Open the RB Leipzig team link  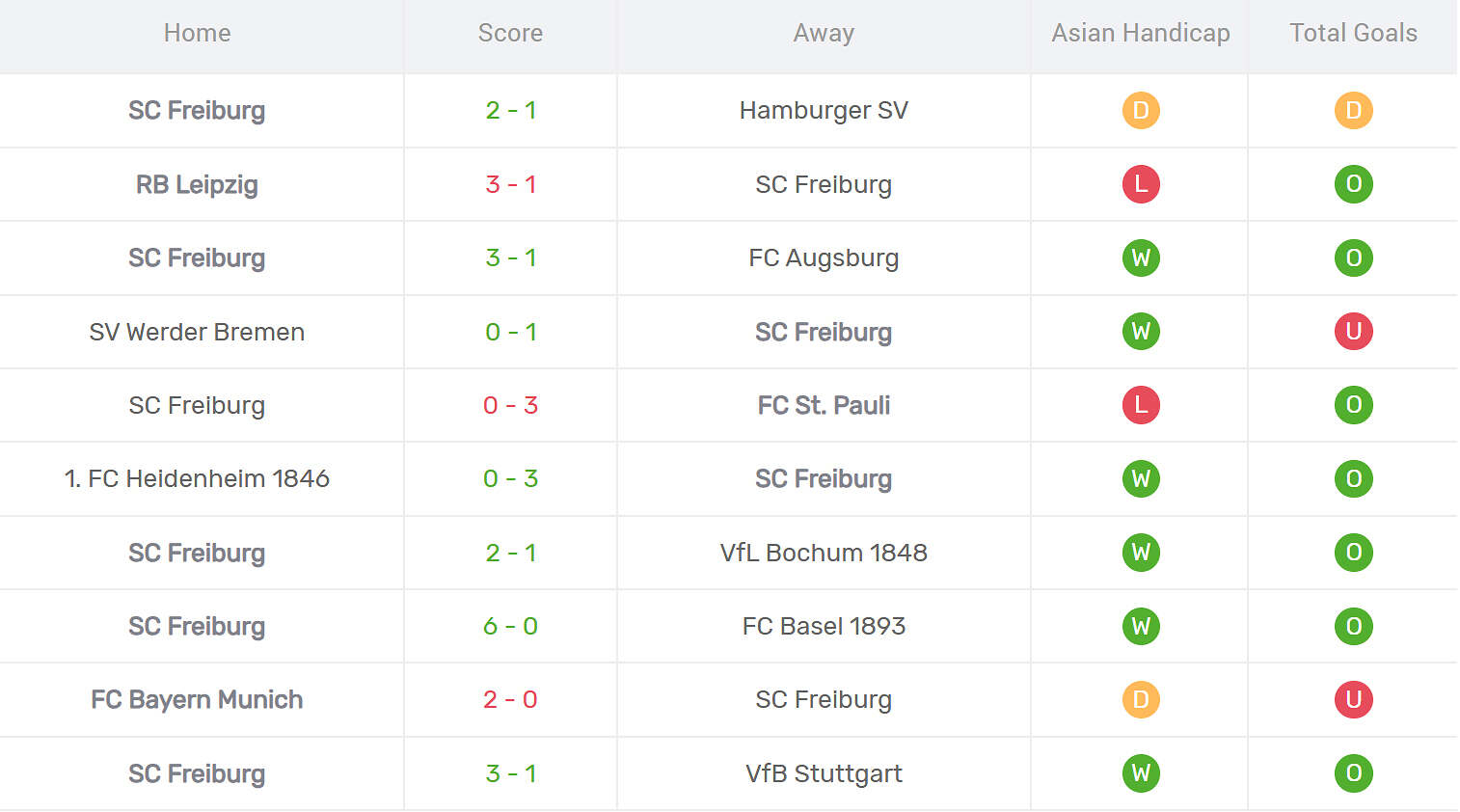point(197,184)
